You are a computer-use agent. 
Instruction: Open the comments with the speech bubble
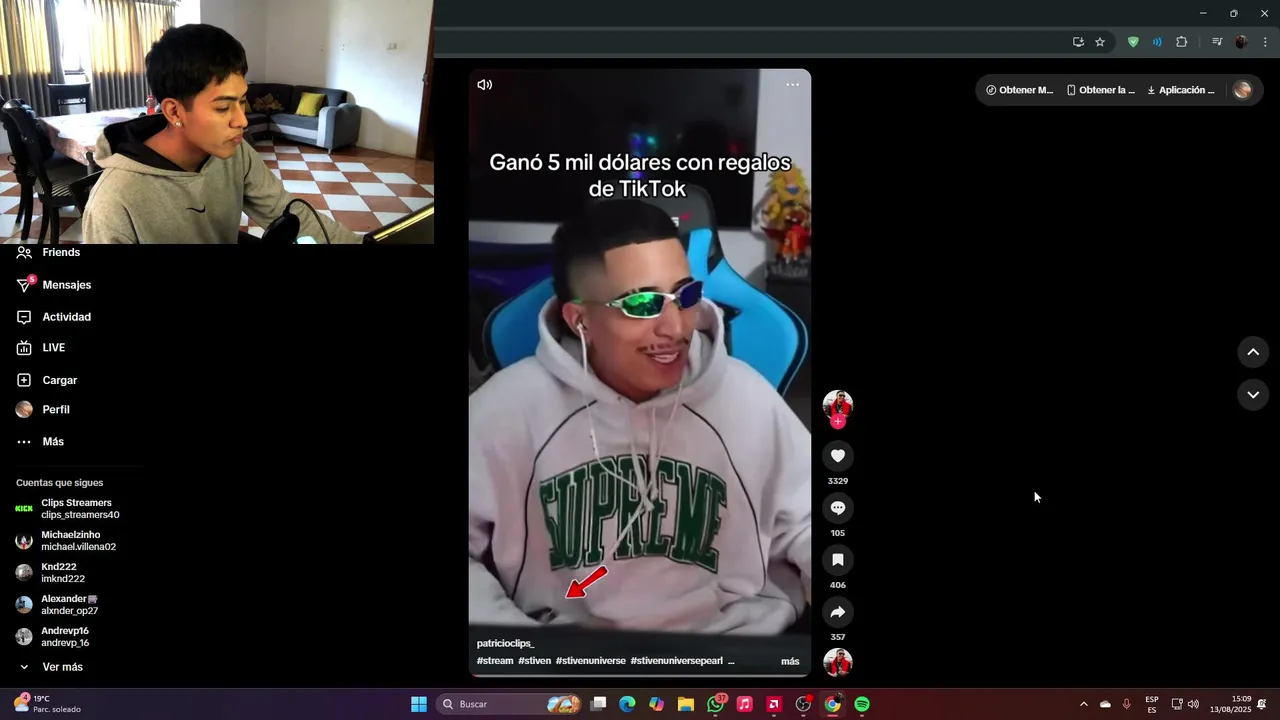838,508
